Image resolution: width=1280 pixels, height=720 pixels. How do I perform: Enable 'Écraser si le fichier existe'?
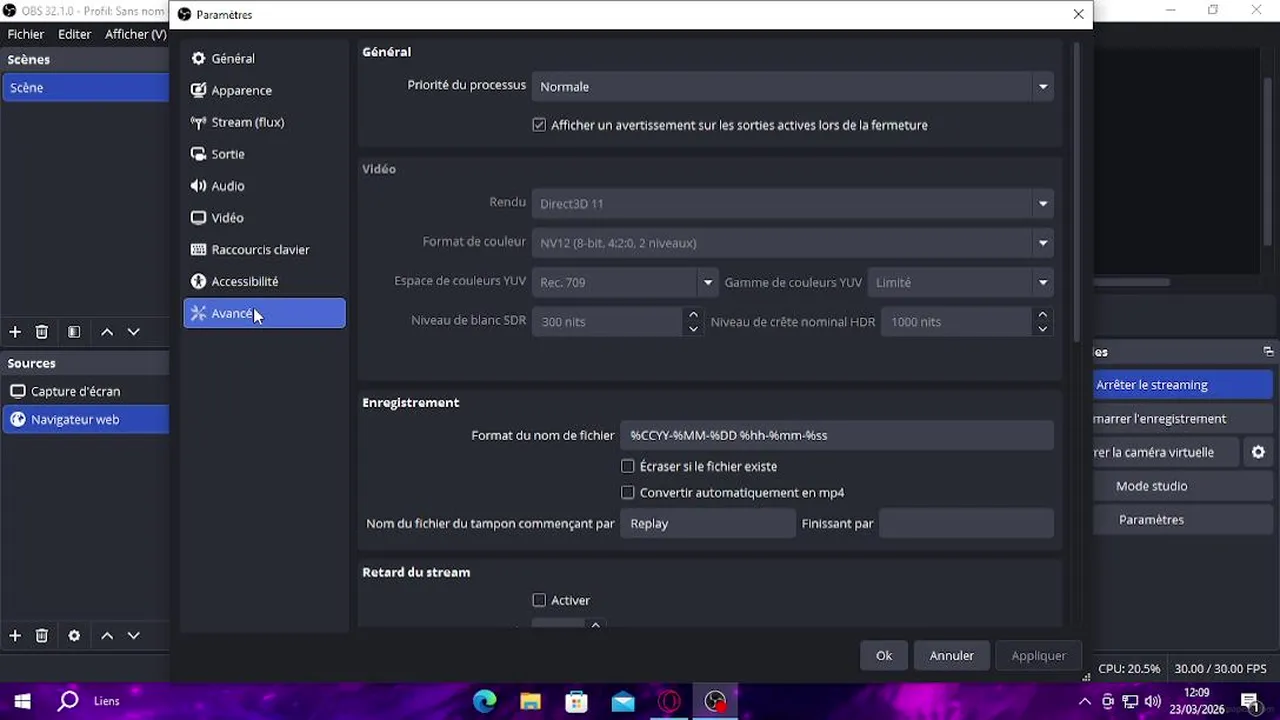click(628, 466)
